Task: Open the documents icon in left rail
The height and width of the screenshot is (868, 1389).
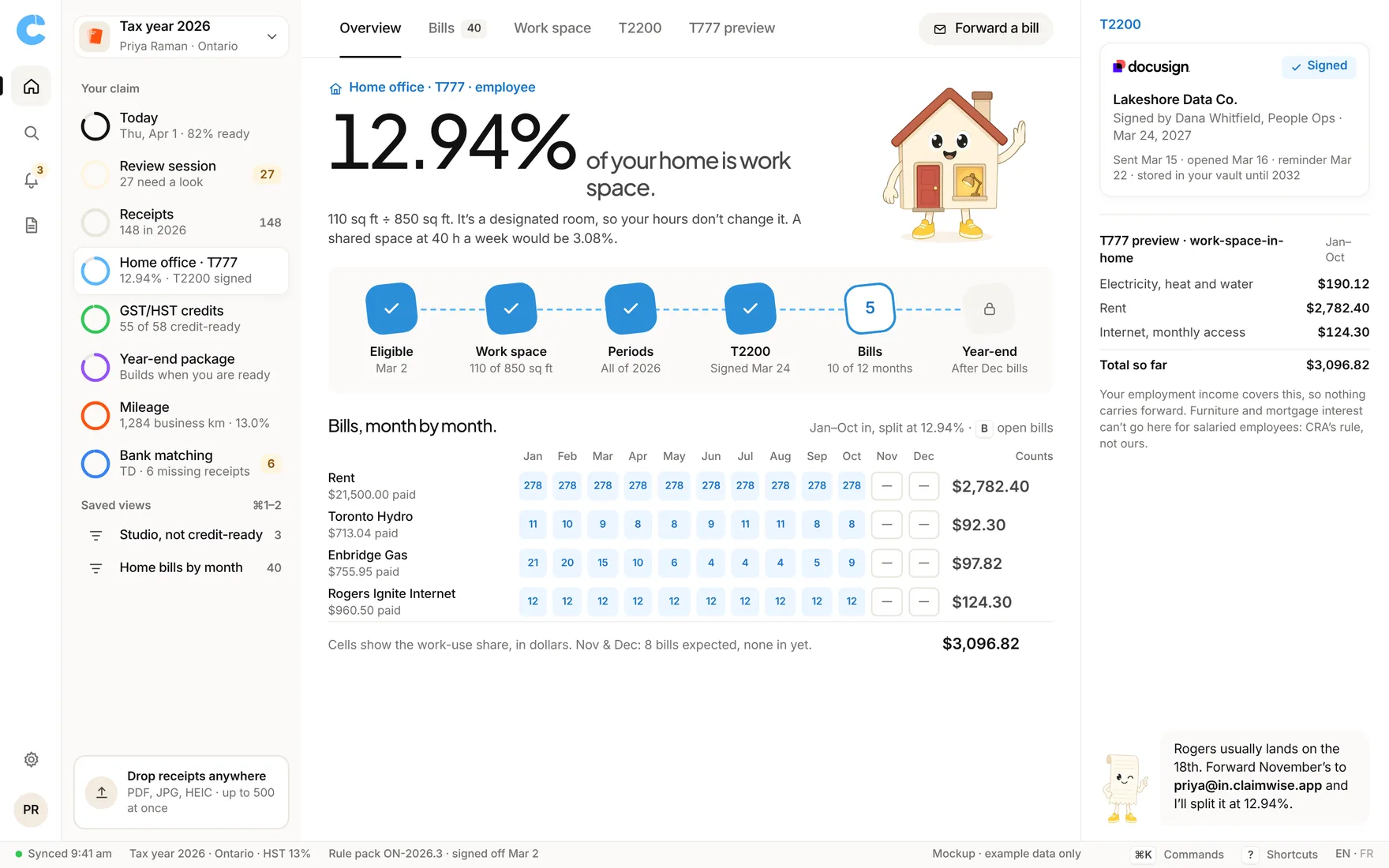Action: pyautogui.click(x=31, y=226)
